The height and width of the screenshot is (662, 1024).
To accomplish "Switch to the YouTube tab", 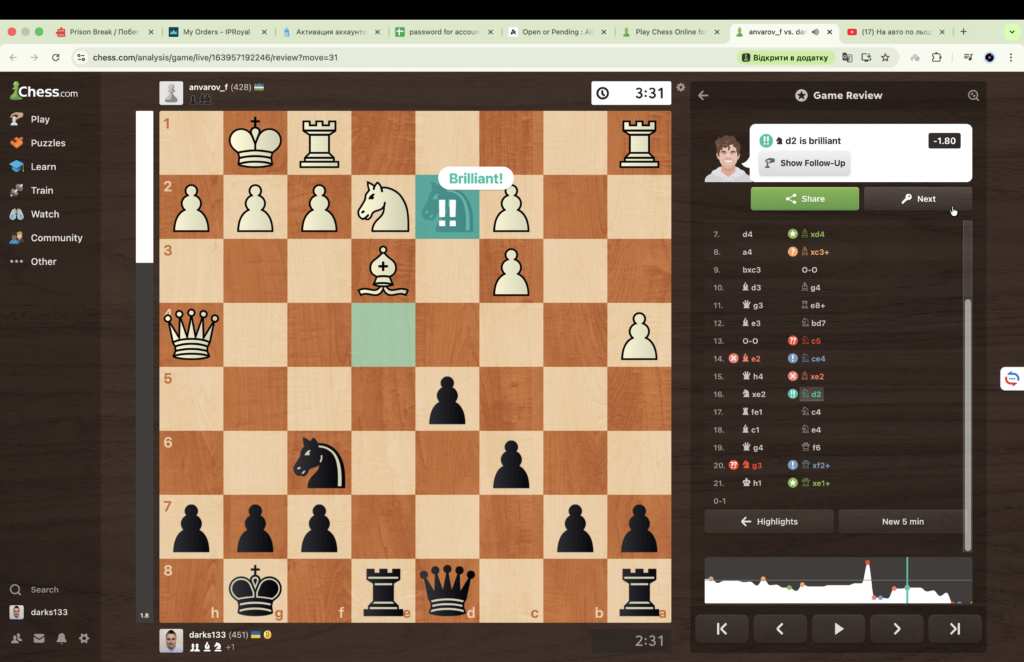I will point(895,31).
